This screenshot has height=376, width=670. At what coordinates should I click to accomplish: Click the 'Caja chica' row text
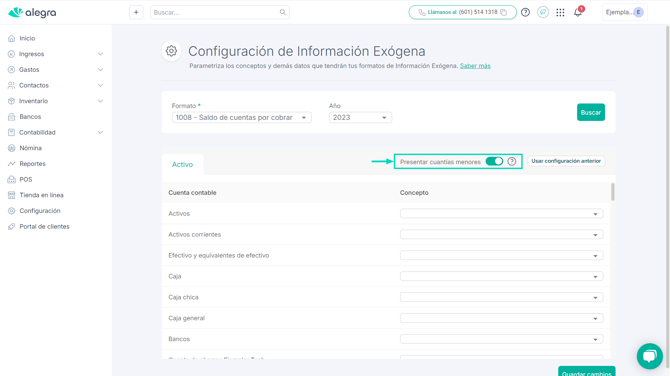click(x=183, y=297)
